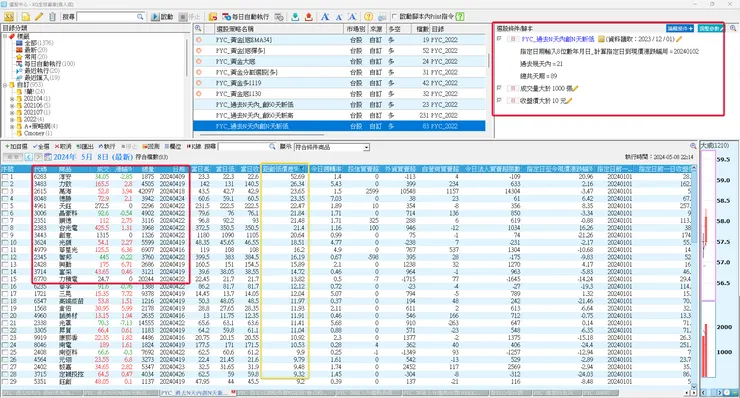Click 取消 cancel selection item
The width and height of the screenshot is (740, 398).
click(63, 147)
